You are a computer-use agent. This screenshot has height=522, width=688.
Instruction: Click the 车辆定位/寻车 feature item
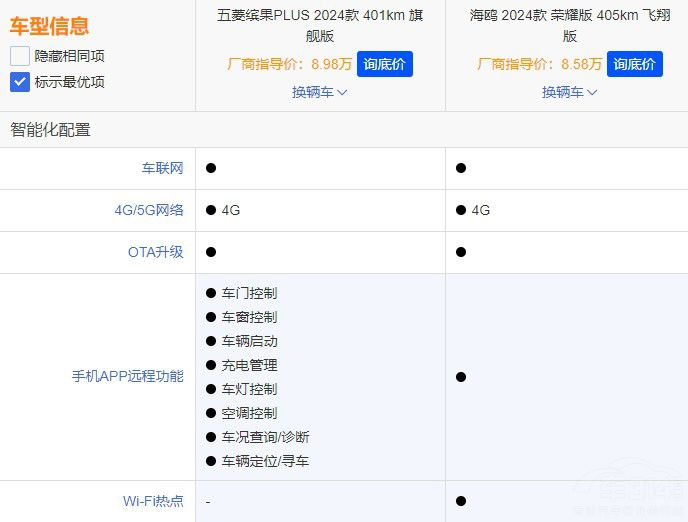265,461
